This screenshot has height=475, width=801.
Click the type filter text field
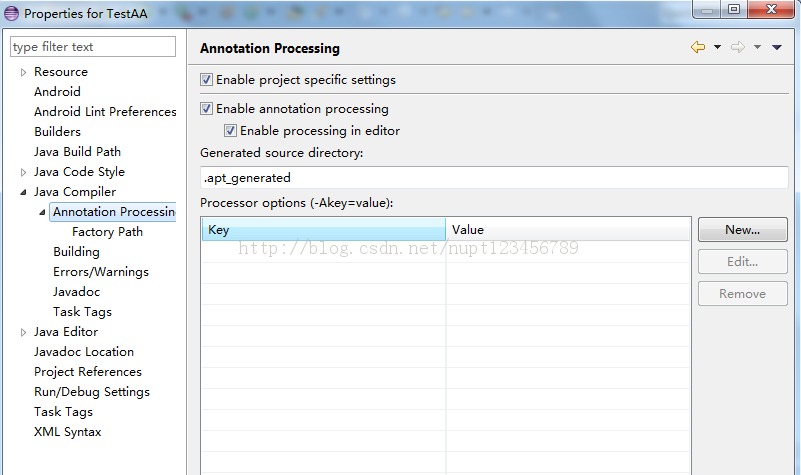(93, 47)
